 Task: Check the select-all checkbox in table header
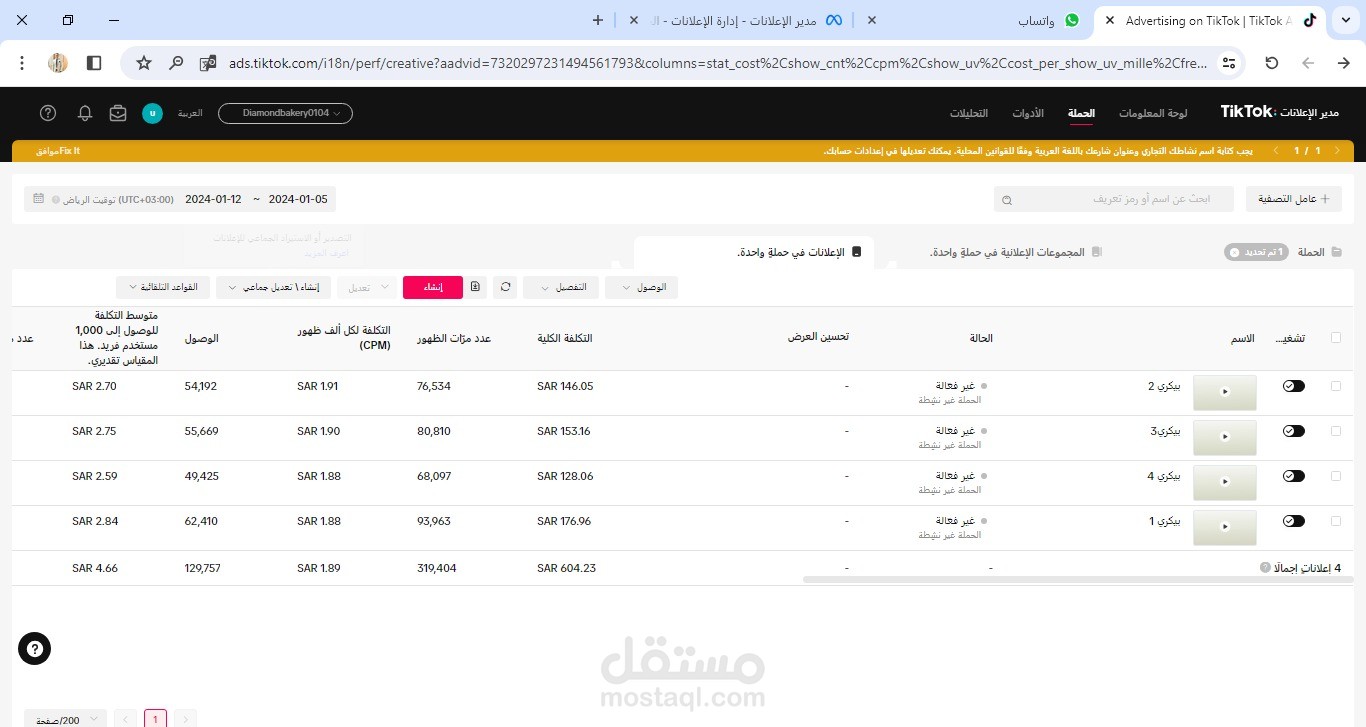pos(1336,338)
